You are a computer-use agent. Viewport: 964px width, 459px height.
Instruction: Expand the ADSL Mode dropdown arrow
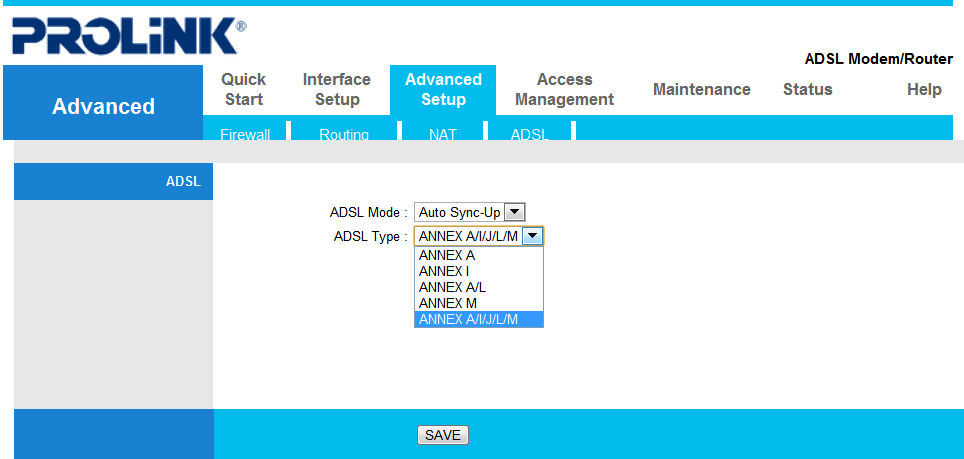(515, 213)
